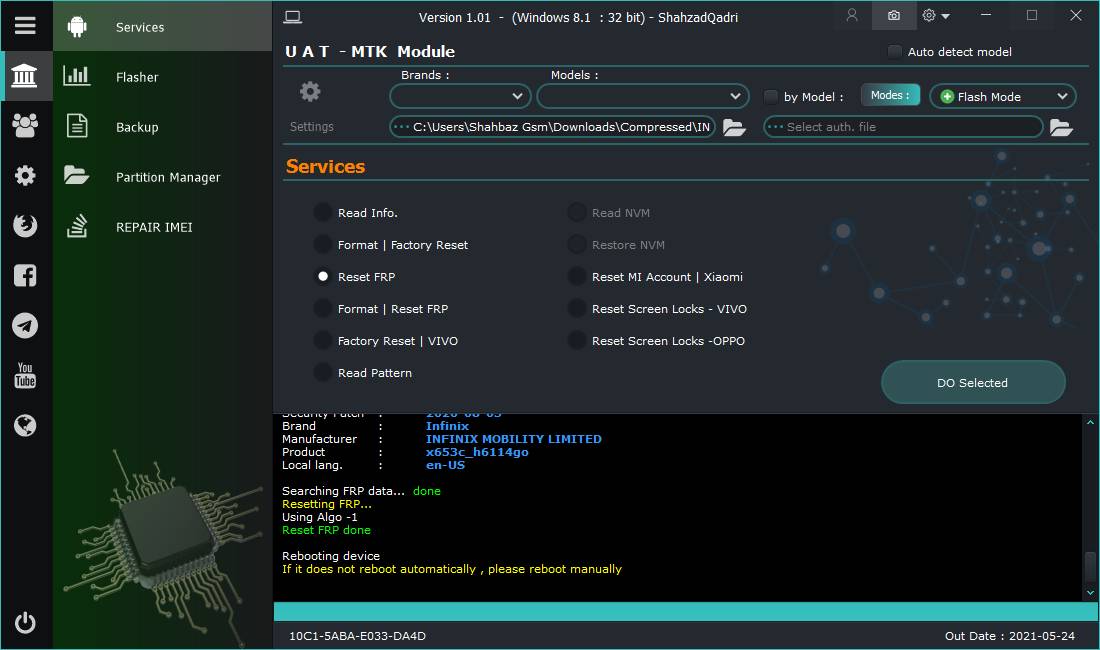Viewport: 1100px width, 650px height.
Task: Click the Flasher bar chart icon
Action: point(76,76)
